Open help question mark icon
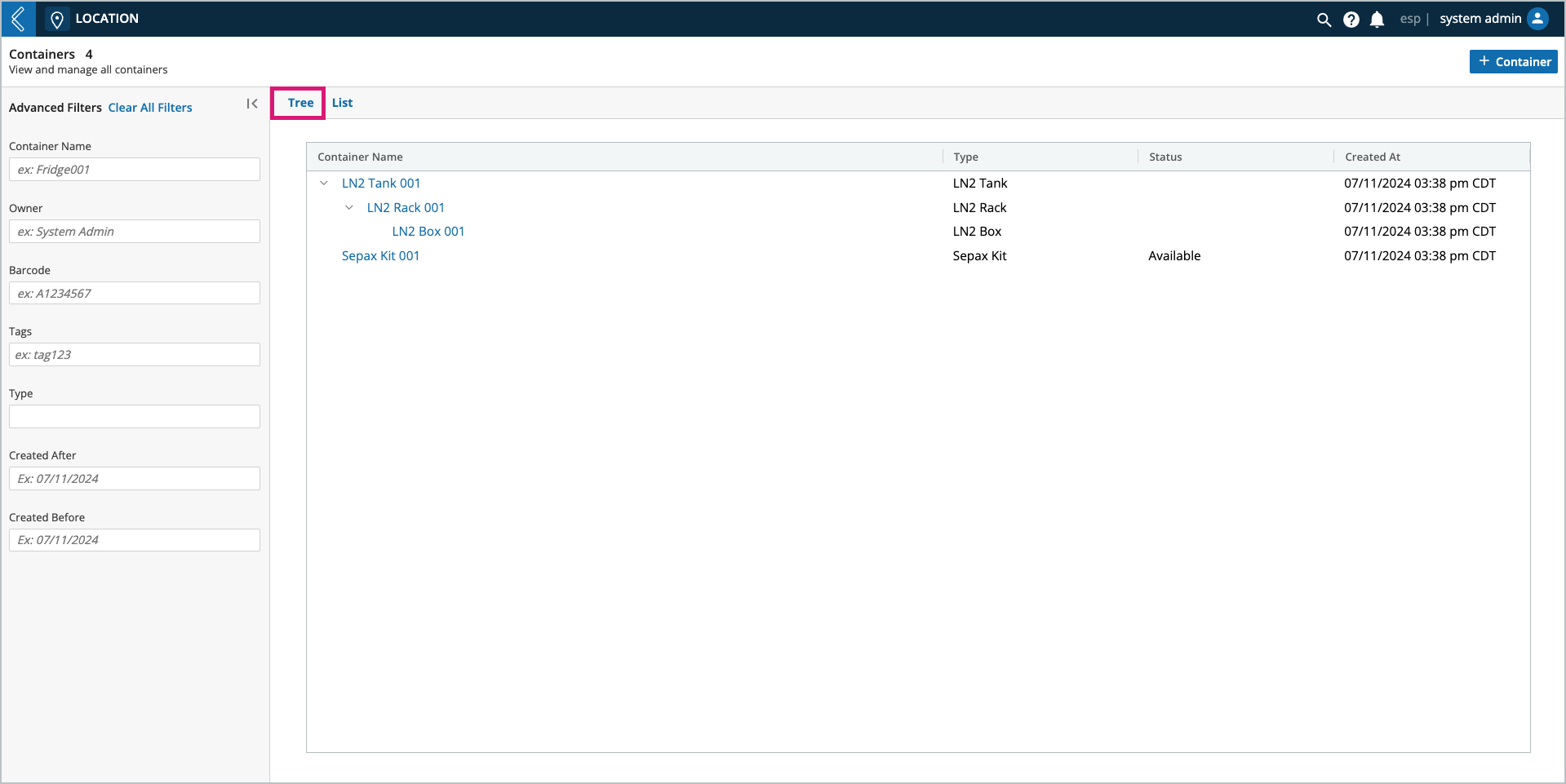This screenshot has height=784, width=1566. [1351, 20]
